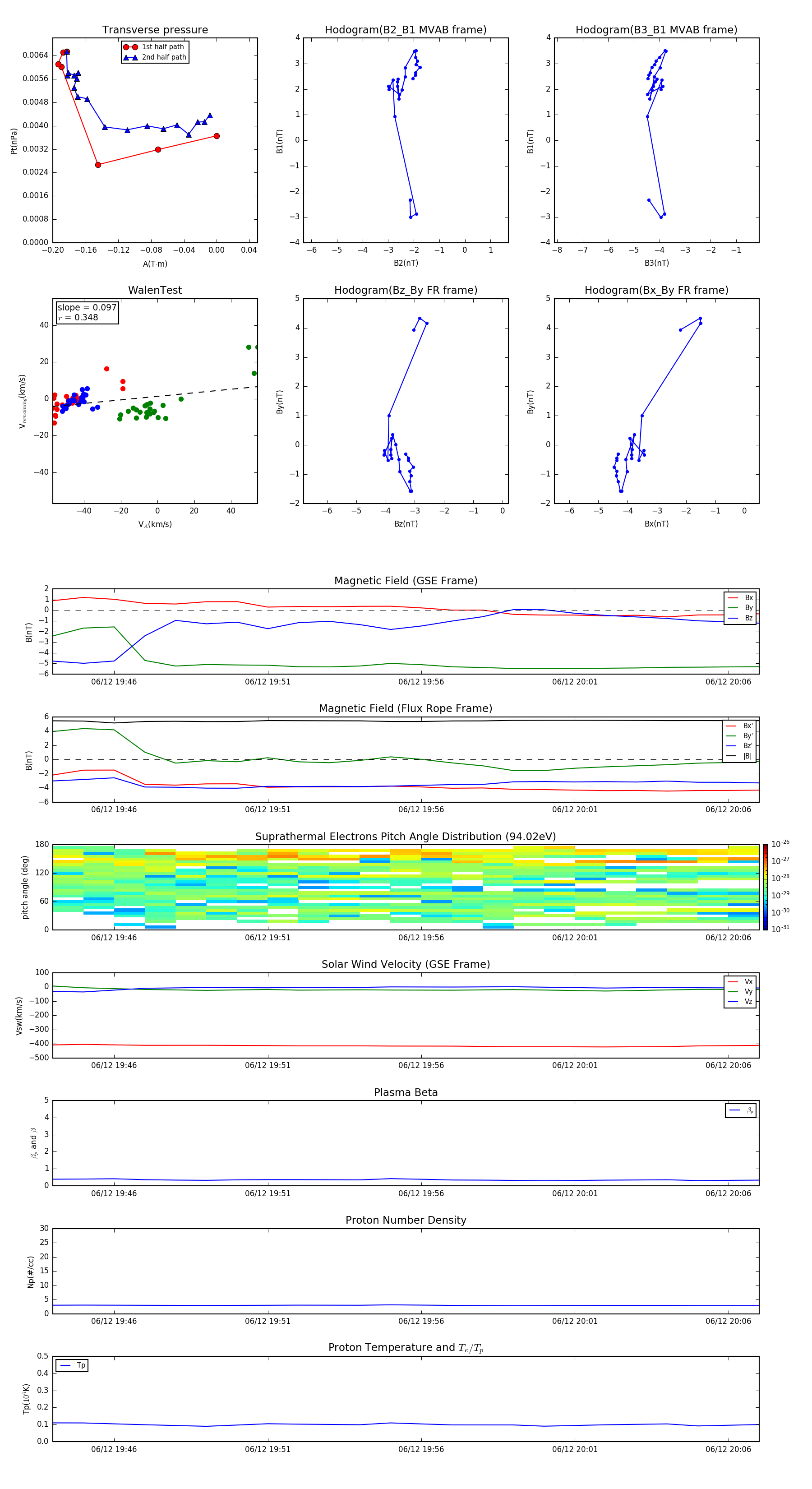Viewport: 812px width, 1489px height.
Task: Click the "B3(nT)" x-axis label
Action: tap(656, 263)
